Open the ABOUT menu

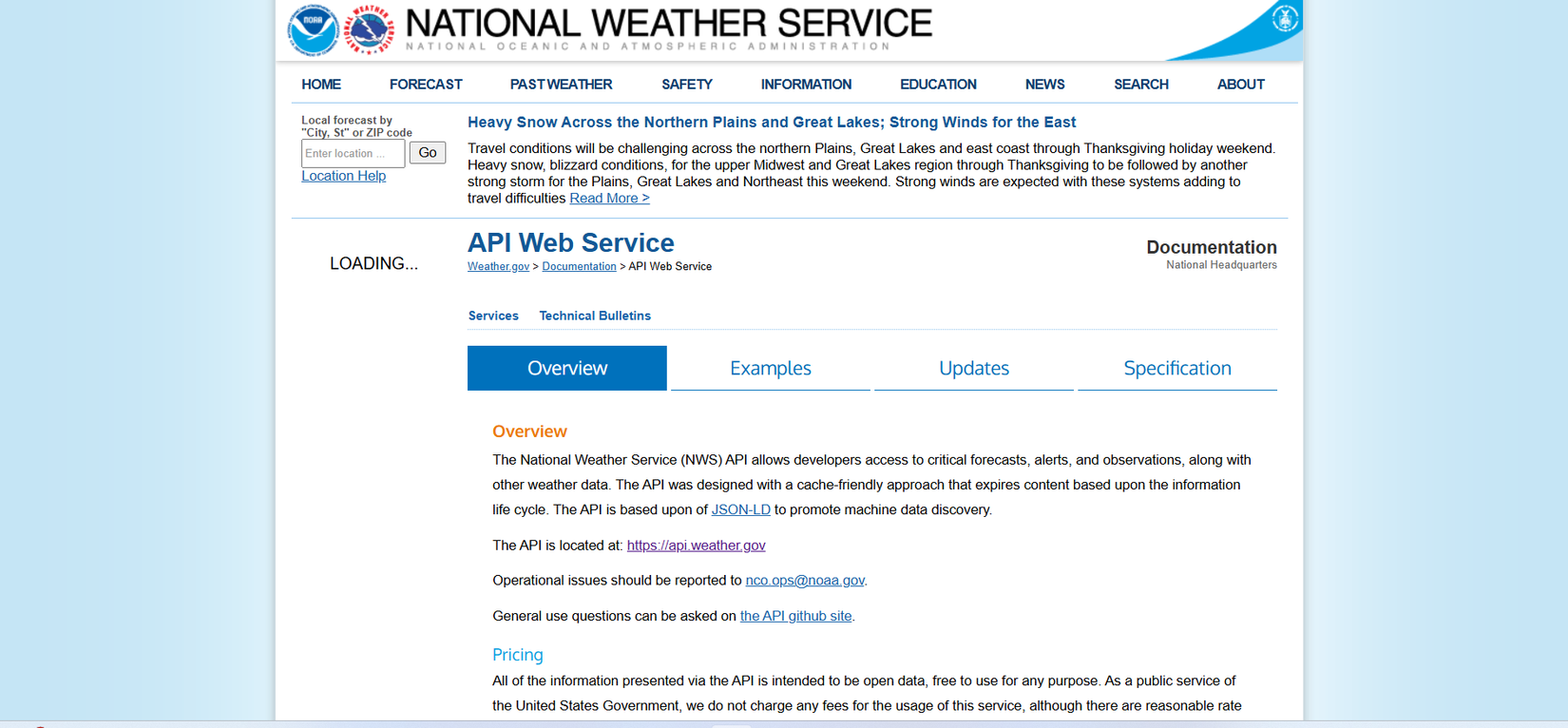[x=1240, y=85]
